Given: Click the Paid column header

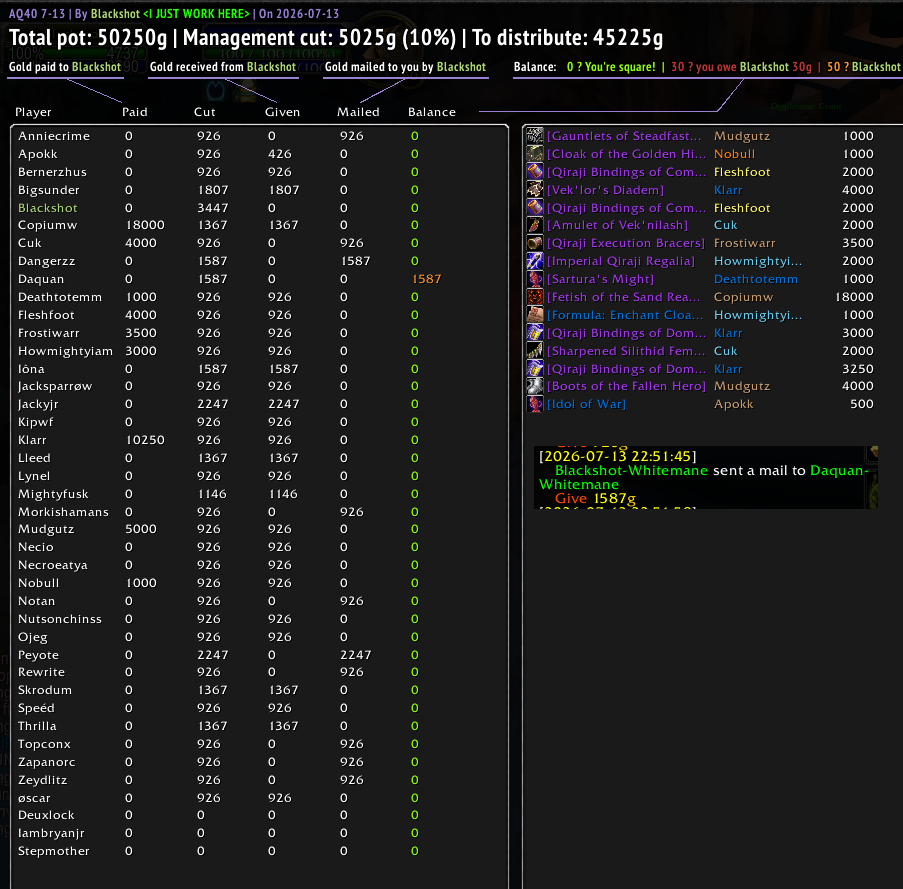Looking at the screenshot, I should (135, 112).
